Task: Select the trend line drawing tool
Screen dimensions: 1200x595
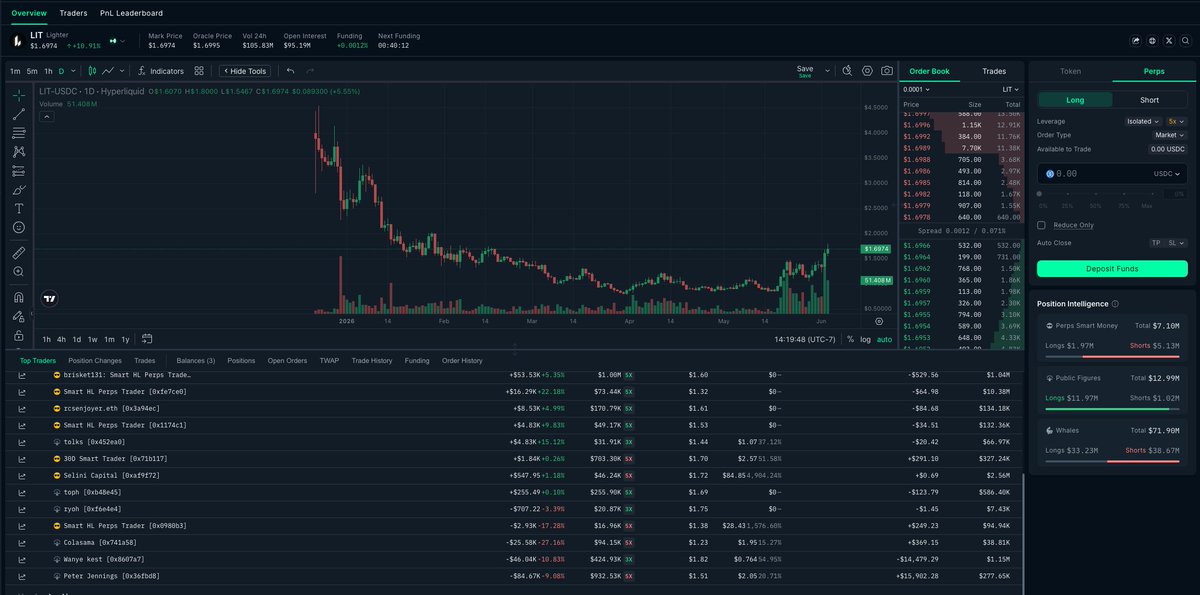Action: click(19, 114)
